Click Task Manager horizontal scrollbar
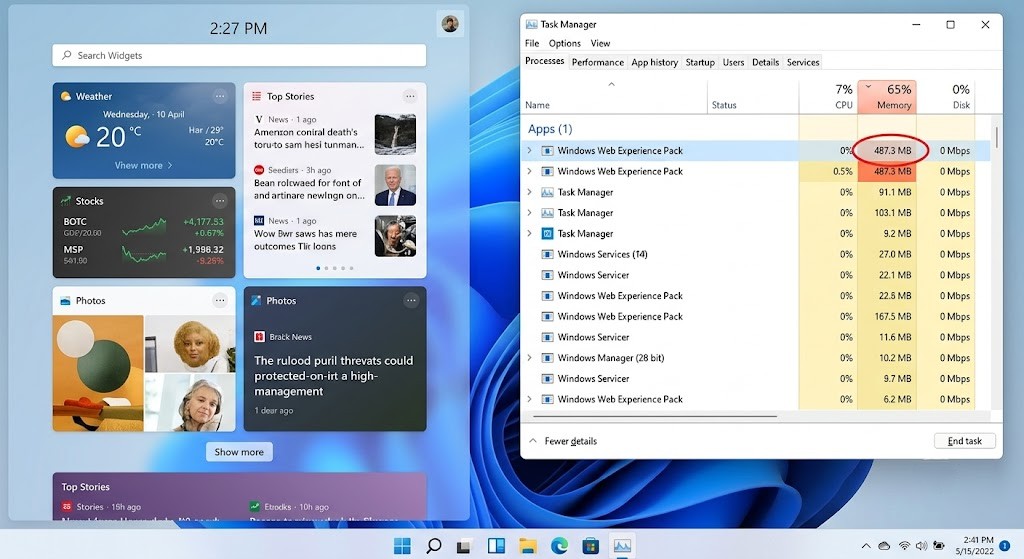1024x559 pixels. pyautogui.click(x=655, y=416)
